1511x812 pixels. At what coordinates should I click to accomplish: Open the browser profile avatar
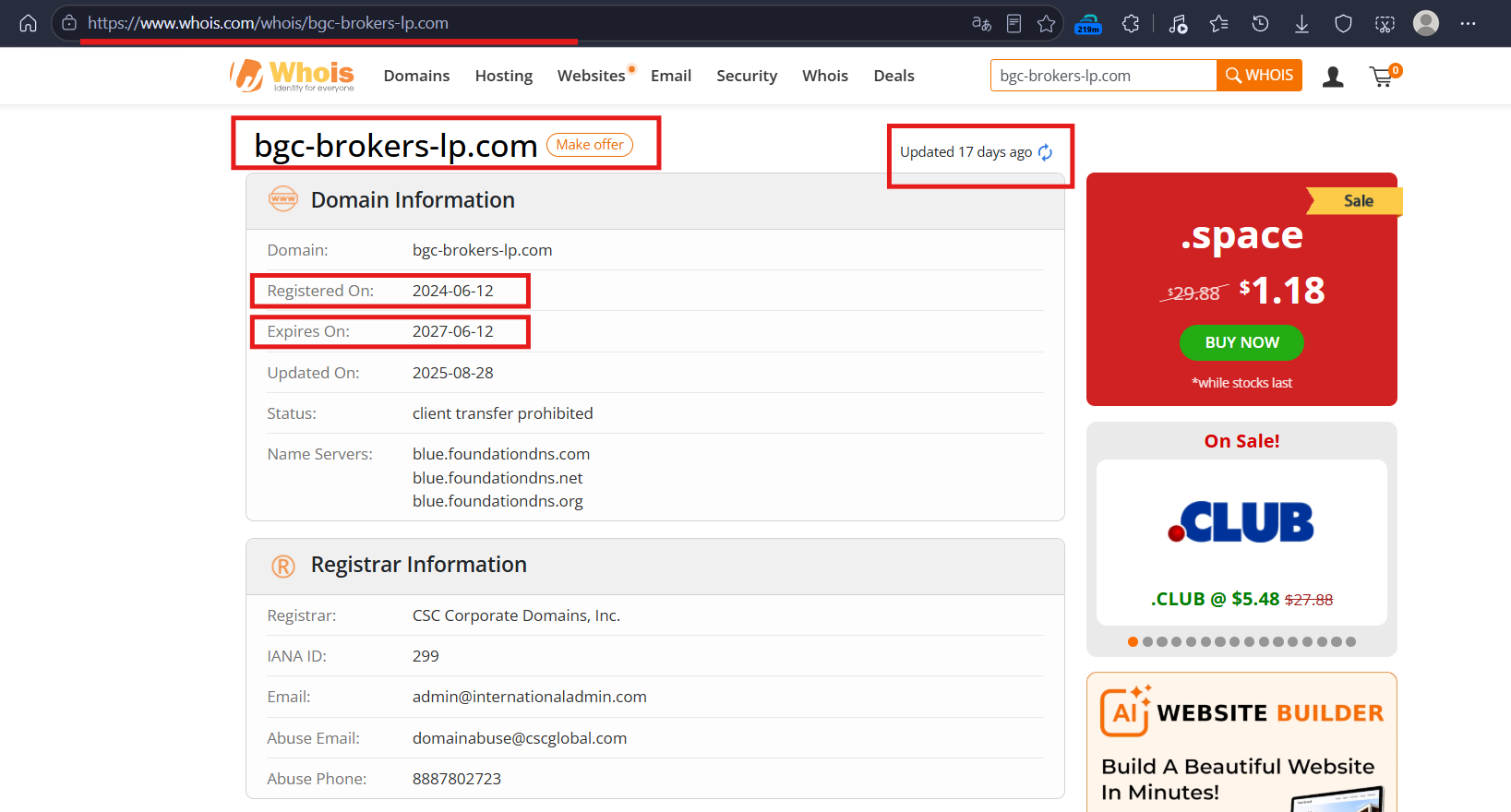[x=1426, y=23]
